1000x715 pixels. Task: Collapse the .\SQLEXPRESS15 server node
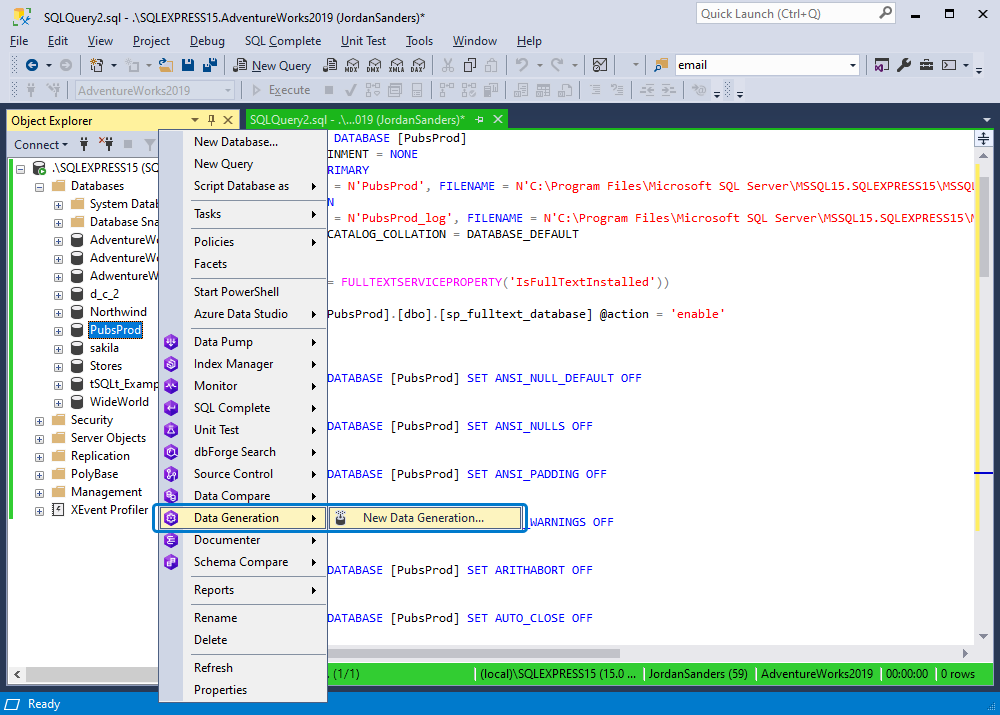(x=21, y=169)
